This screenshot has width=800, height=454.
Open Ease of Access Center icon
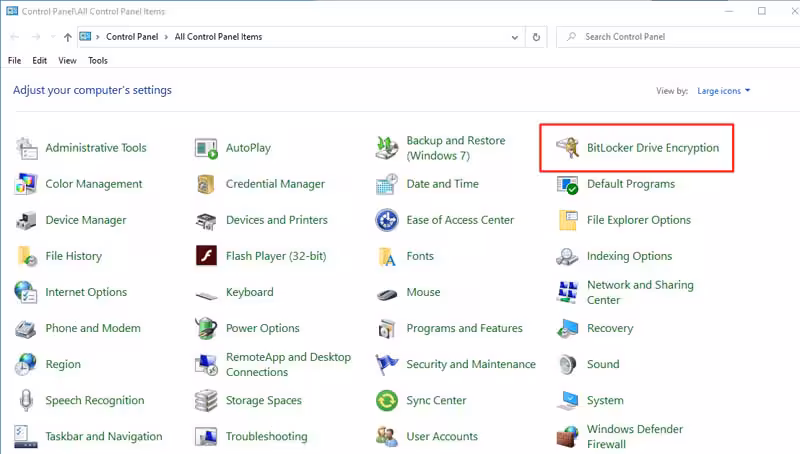pos(387,220)
